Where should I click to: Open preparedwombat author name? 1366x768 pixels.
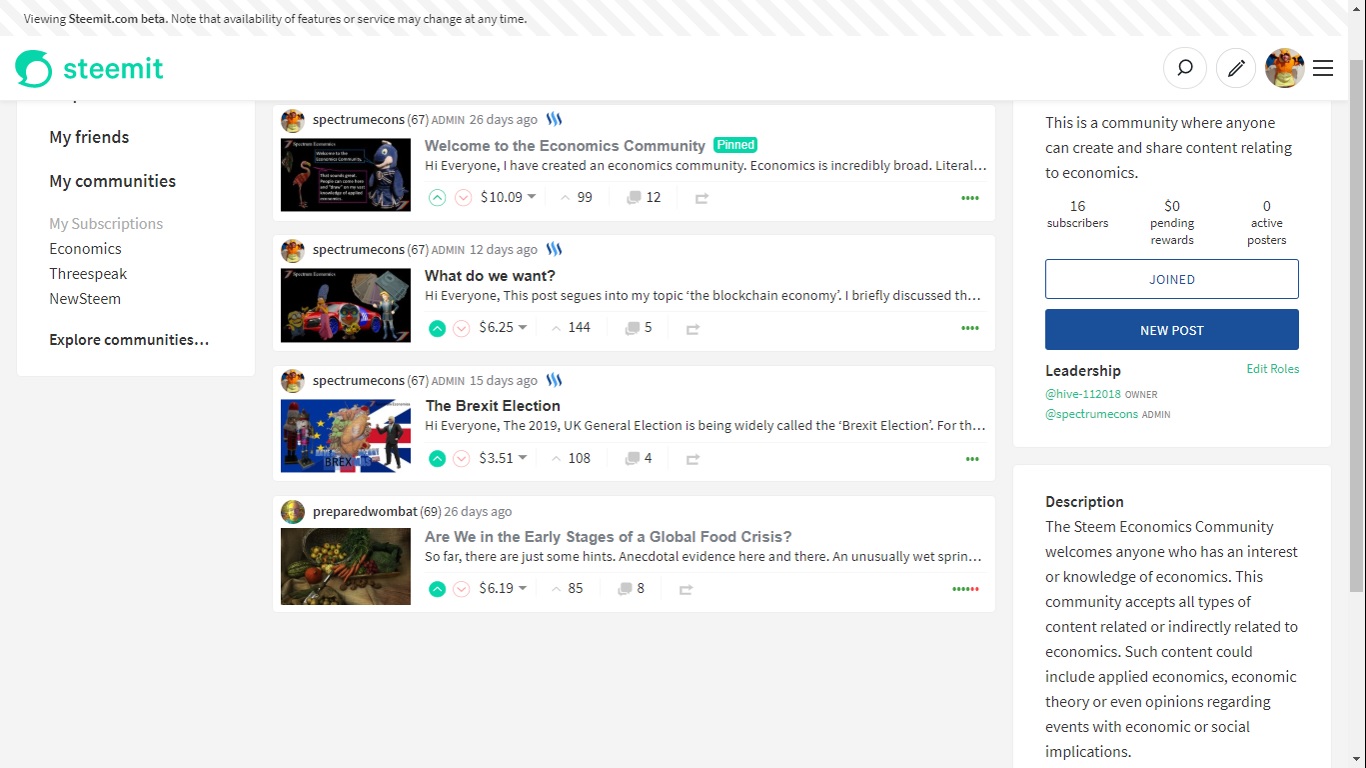point(365,511)
